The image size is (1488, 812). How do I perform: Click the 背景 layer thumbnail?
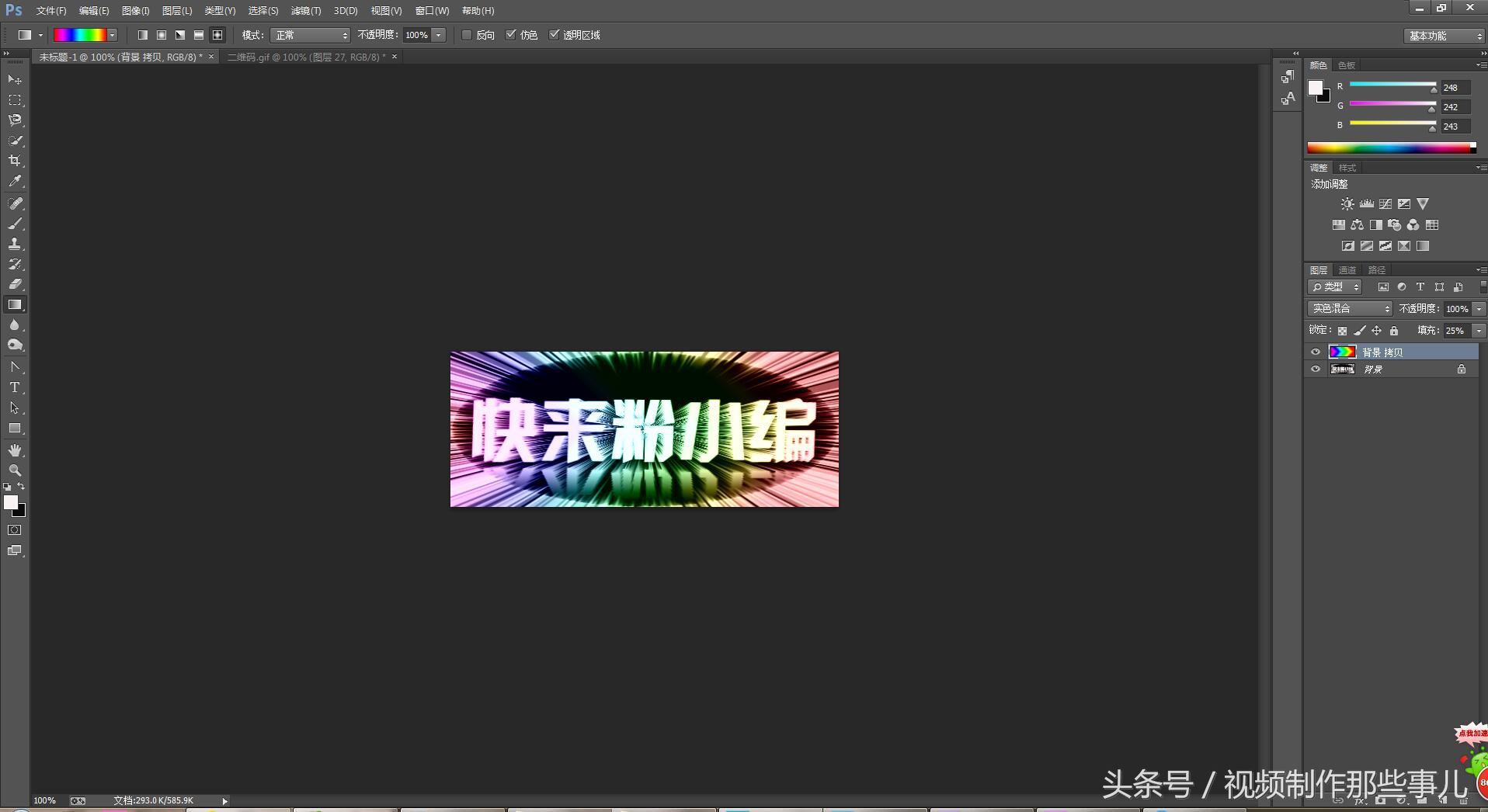[1344, 369]
